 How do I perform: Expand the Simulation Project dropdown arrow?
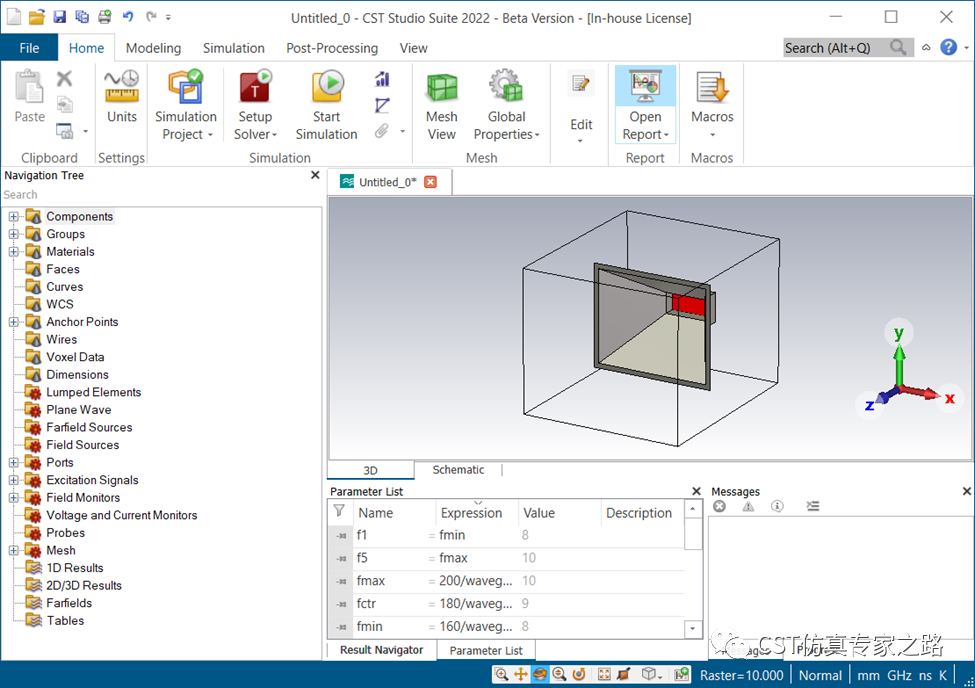coord(210,135)
